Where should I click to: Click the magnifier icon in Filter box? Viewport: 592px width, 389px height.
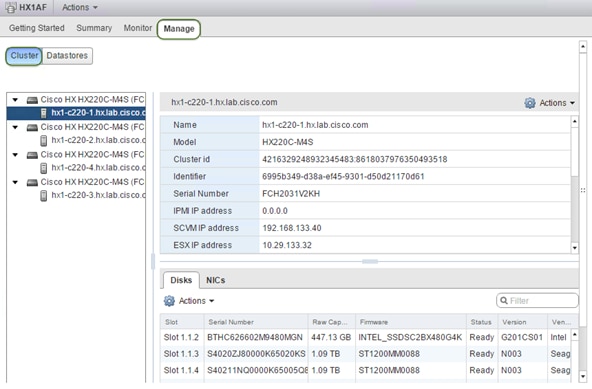504,301
